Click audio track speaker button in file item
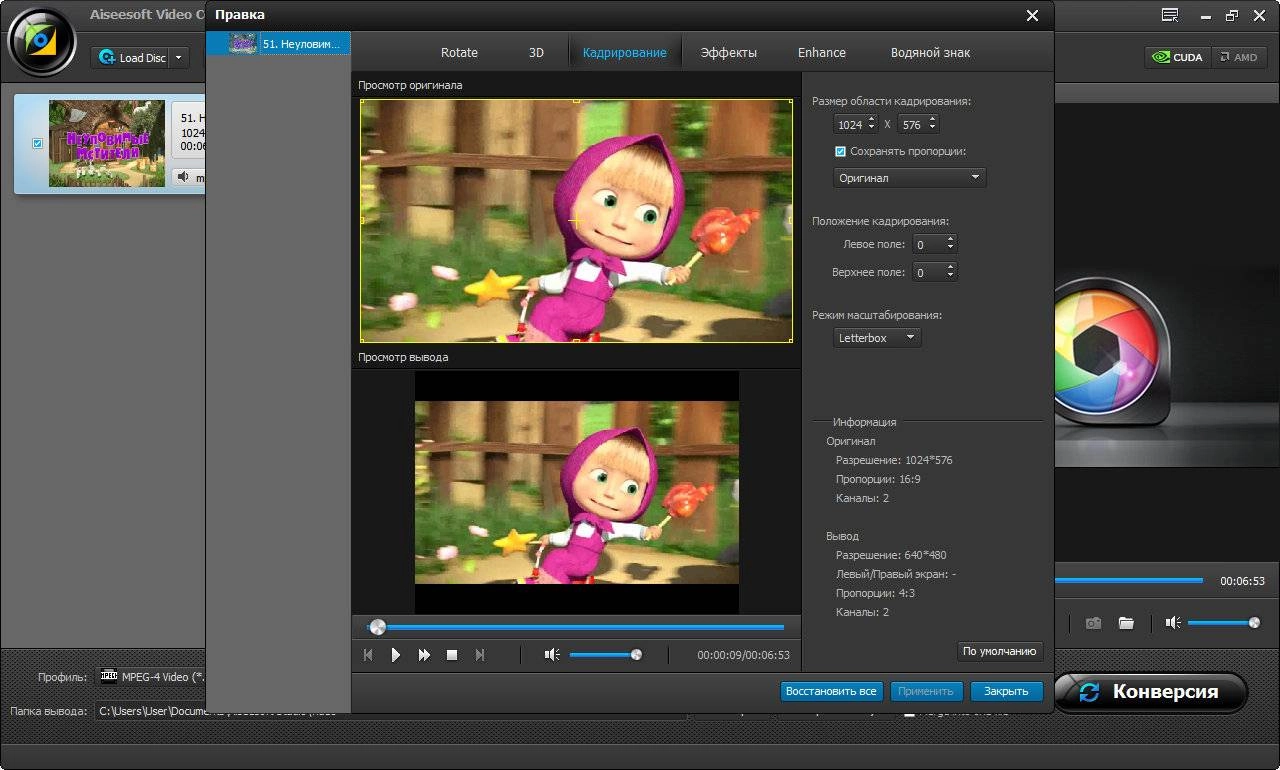Screen dimensions: 1280x770 184,177
